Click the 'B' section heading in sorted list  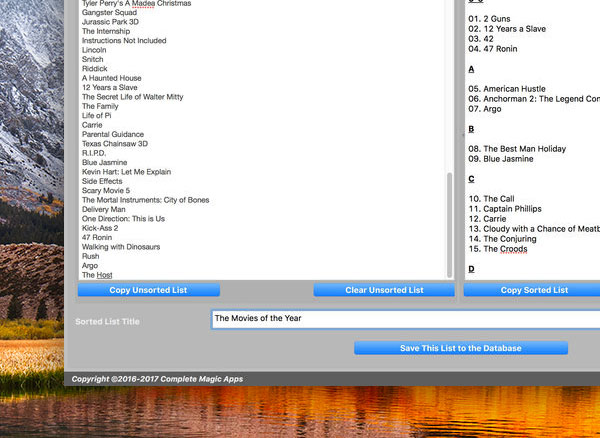click(471, 129)
